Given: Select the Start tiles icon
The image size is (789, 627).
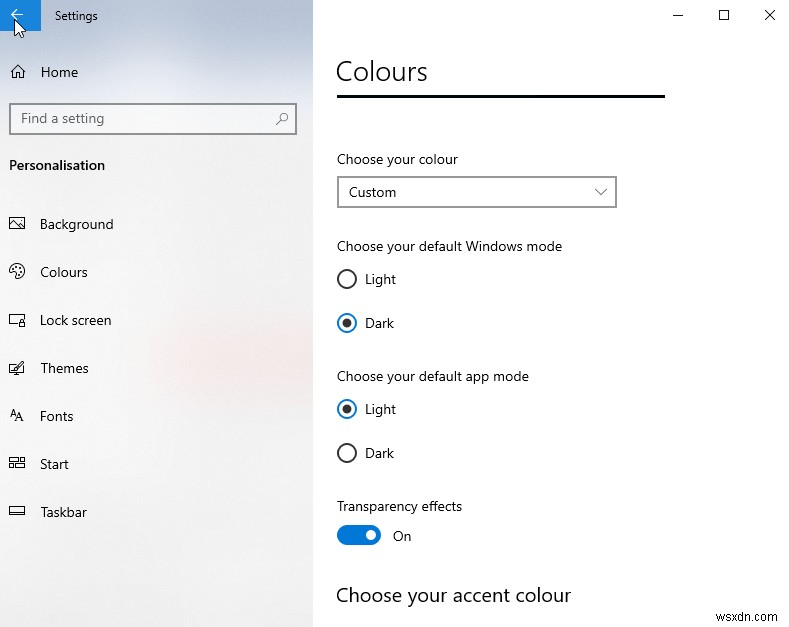Looking at the screenshot, I should point(17,463).
